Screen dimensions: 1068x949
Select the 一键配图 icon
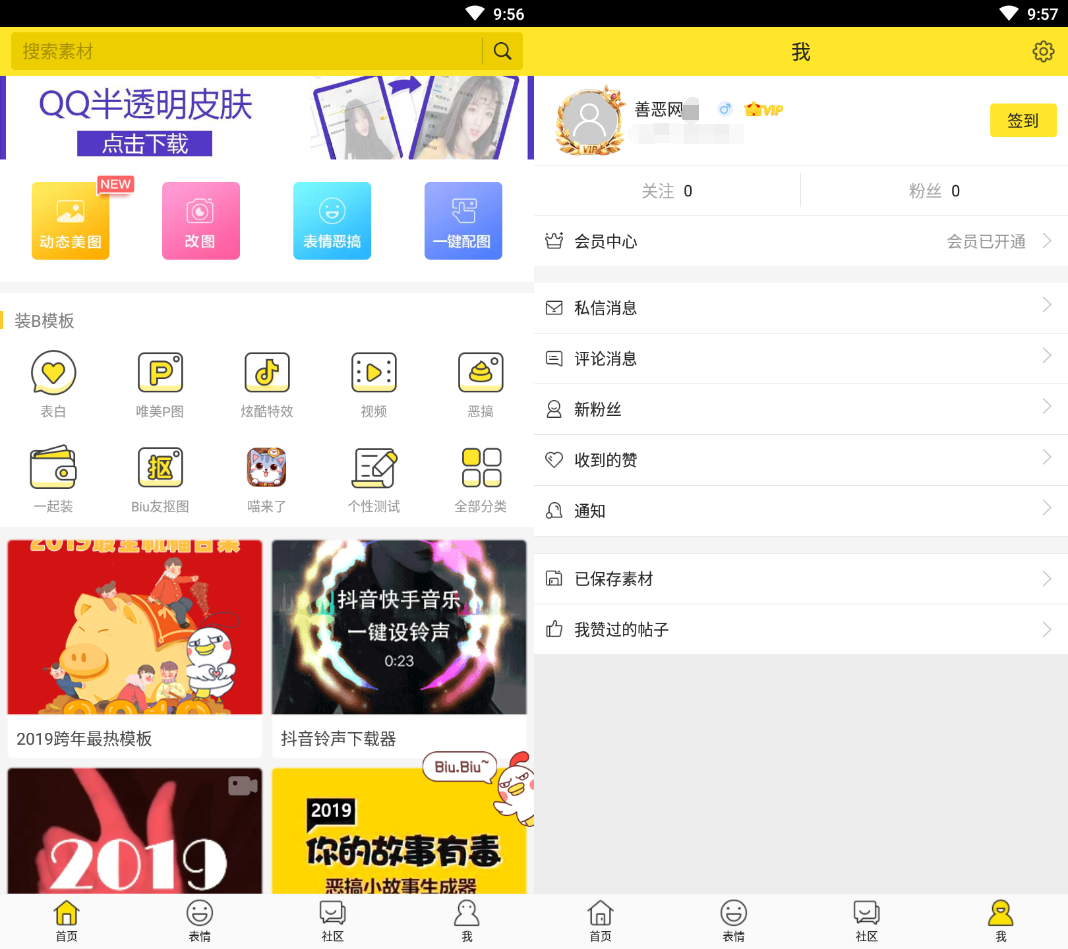(x=463, y=220)
